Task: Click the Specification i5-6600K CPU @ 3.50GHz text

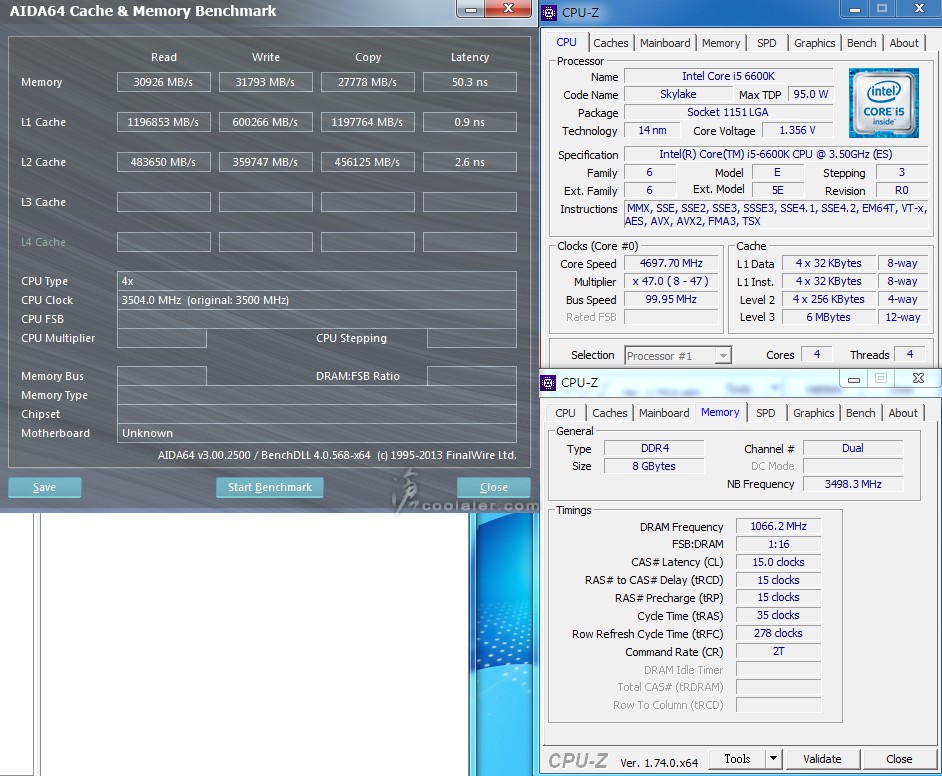Action: pos(776,154)
